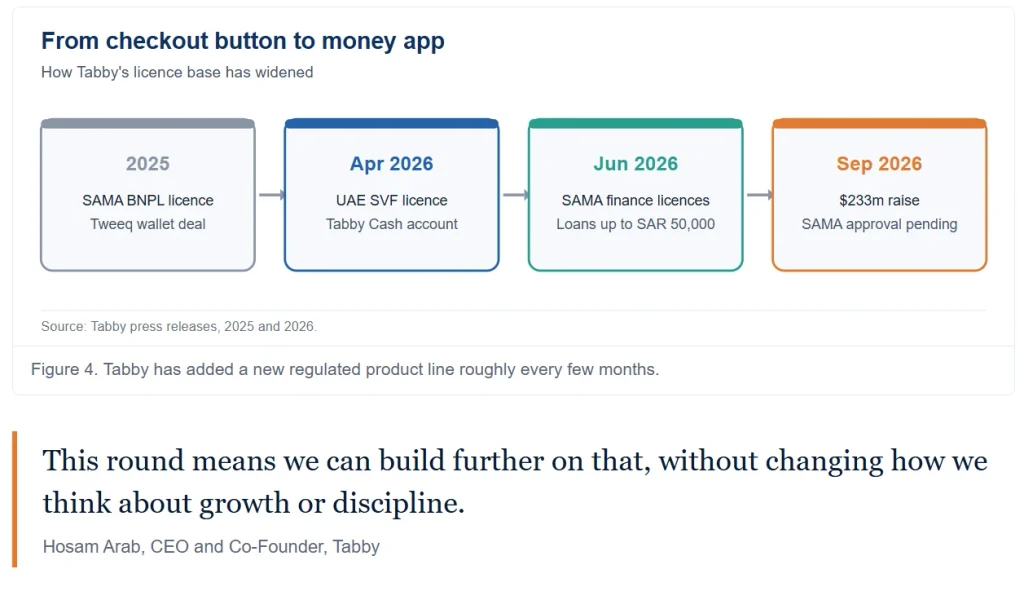1024x600 pixels.
Task: Click the blue top bar of Apr 2026 card
Action: 392,123
